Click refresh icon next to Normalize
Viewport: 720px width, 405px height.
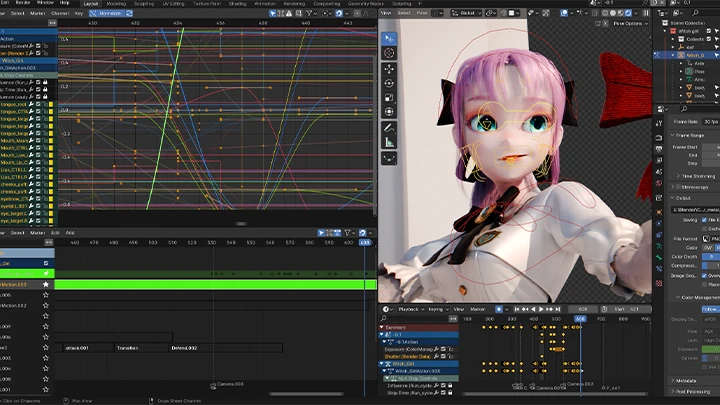(x=129, y=13)
